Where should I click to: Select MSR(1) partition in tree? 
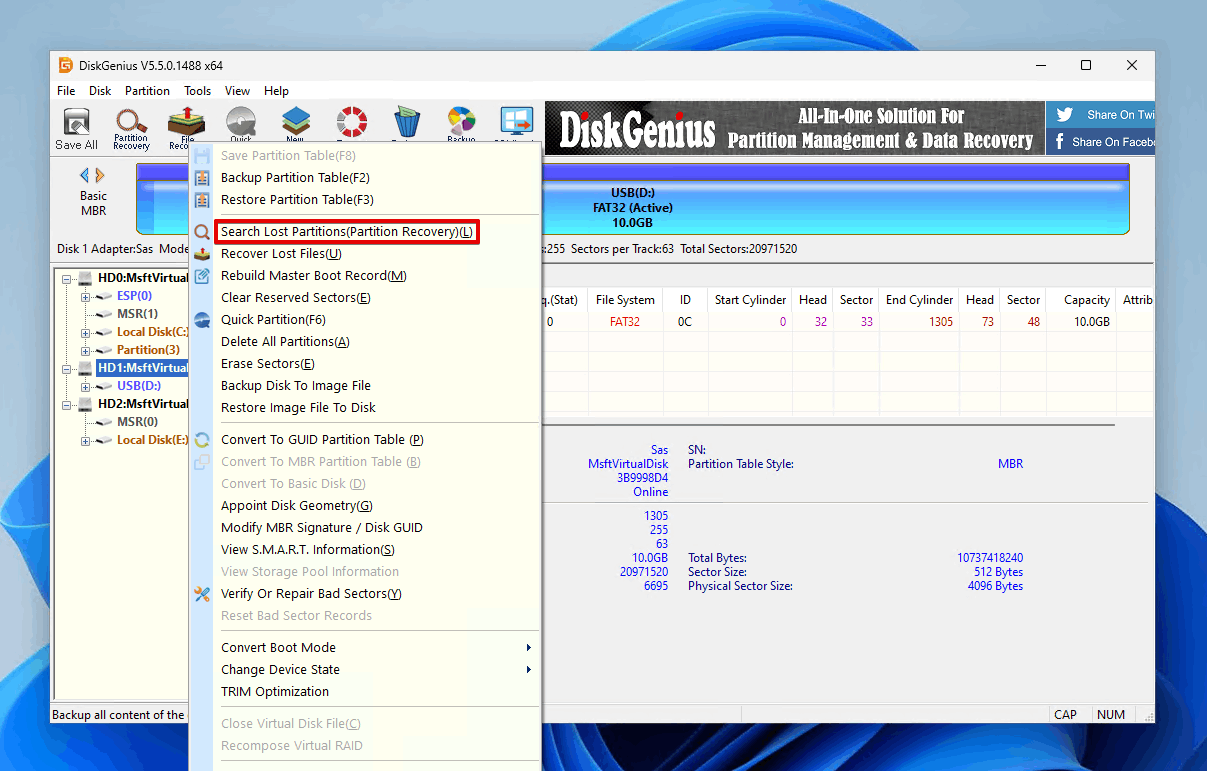click(x=137, y=314)
